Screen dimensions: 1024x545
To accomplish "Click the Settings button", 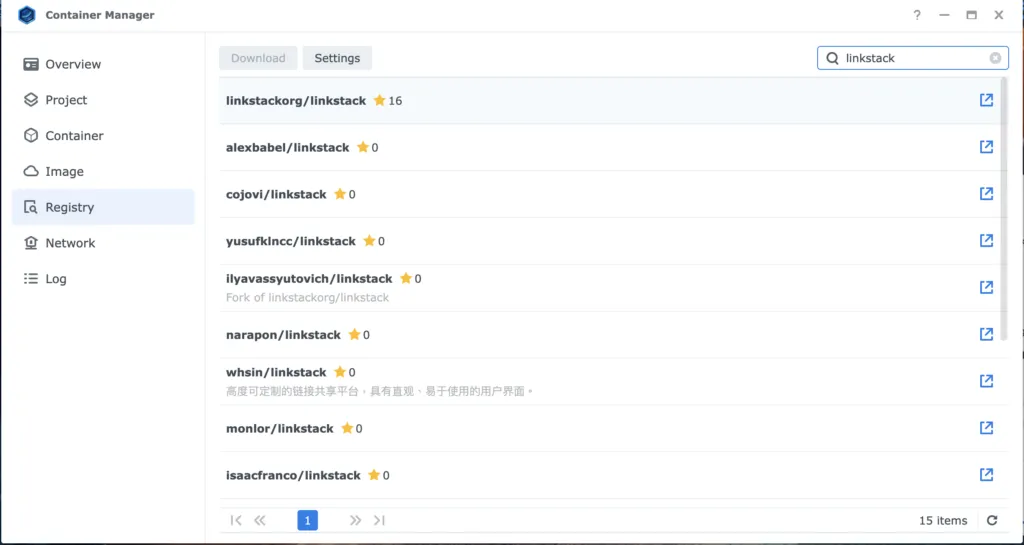I will pyautogui.click(x=337, y=58).
